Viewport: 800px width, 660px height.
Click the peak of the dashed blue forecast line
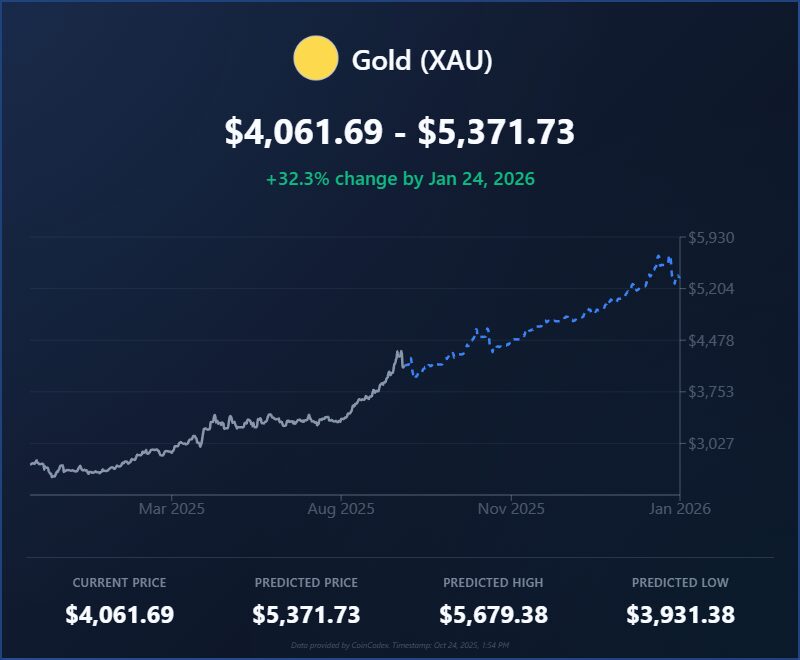click(659, 257)
